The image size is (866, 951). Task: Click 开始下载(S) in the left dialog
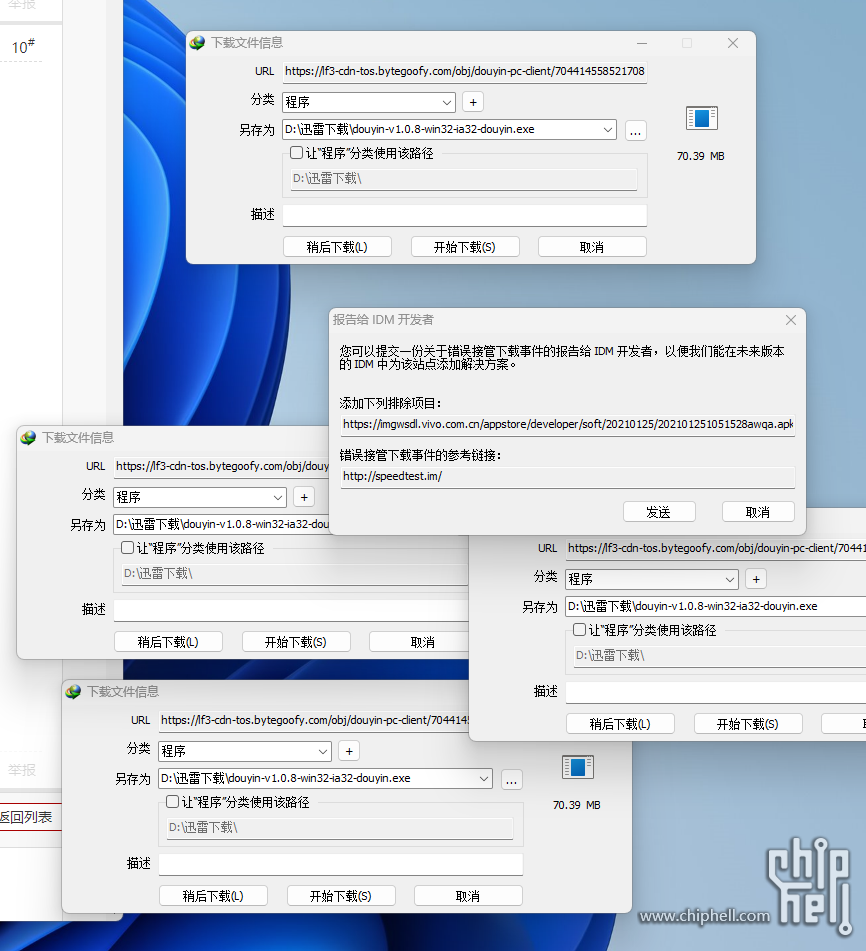[296, 642]
